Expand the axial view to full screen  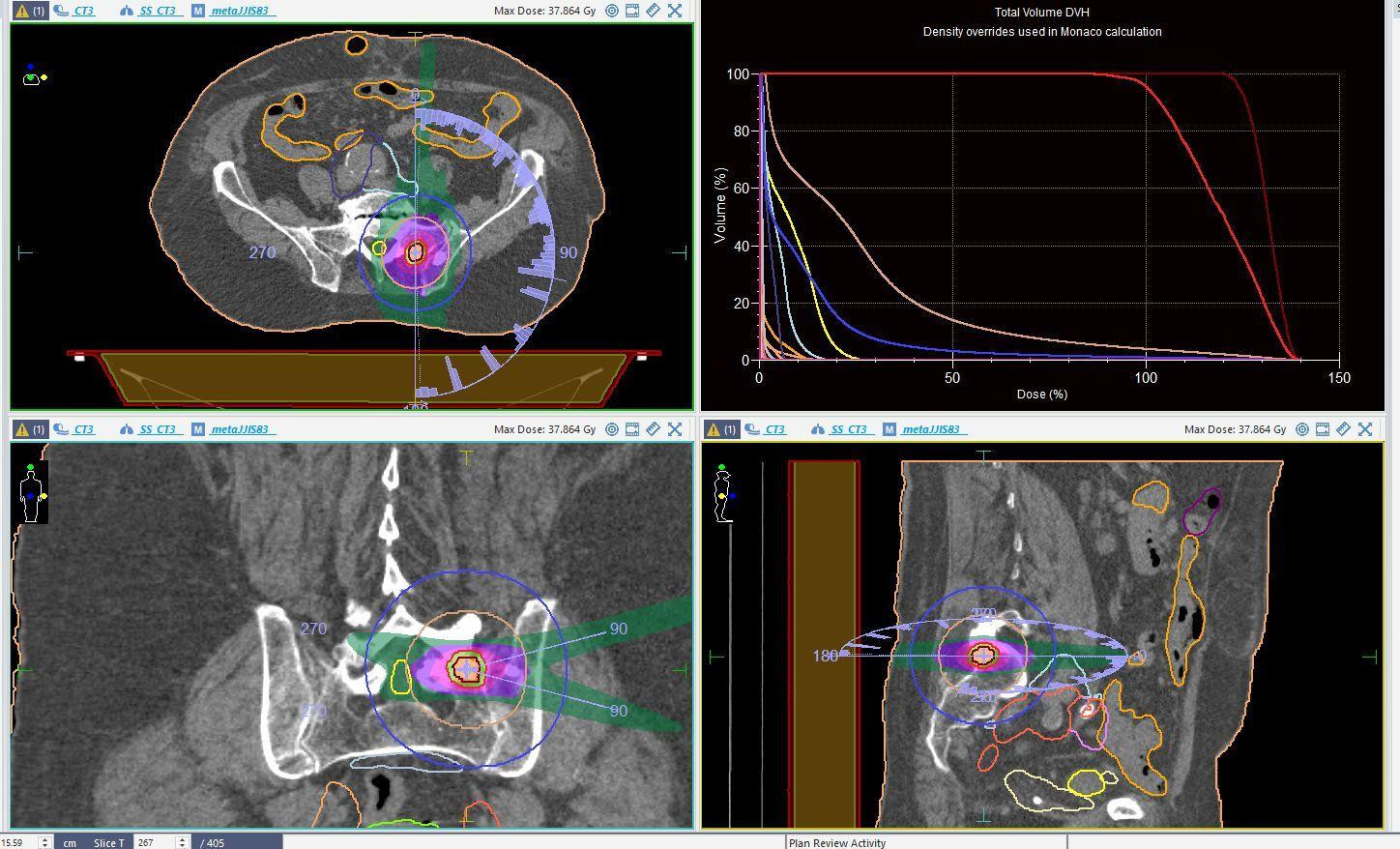click(675, 11)
